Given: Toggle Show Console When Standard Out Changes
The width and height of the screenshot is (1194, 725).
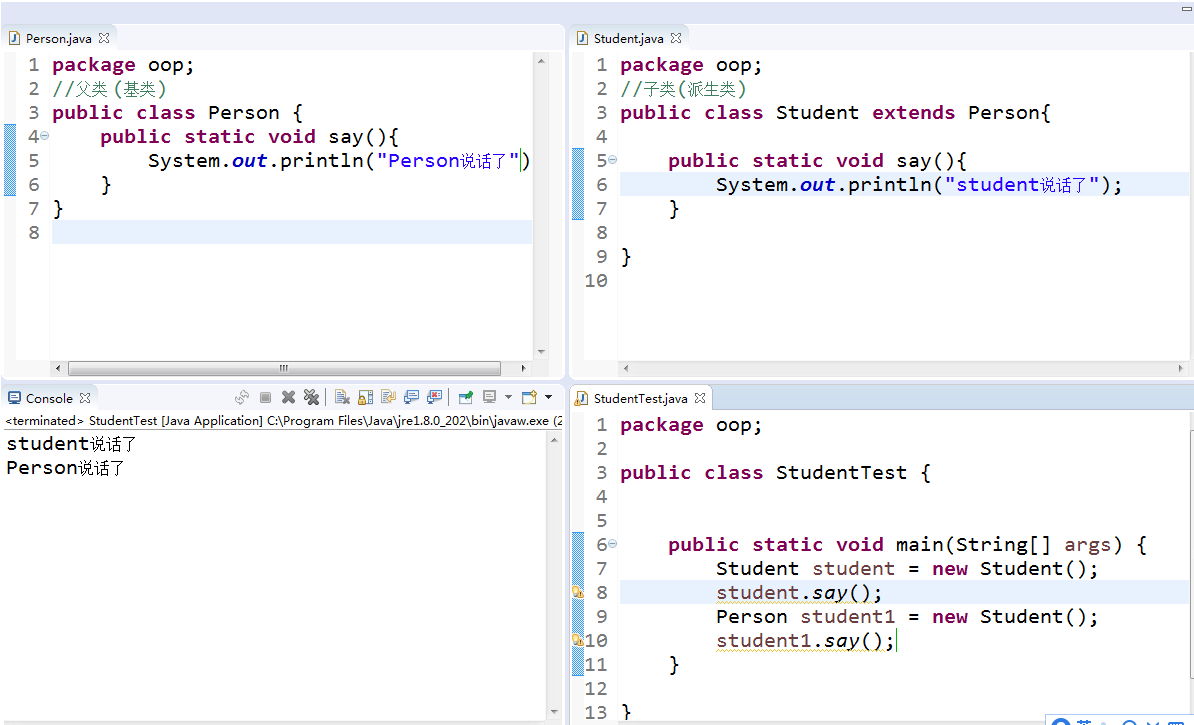Looking at the screenshot, I should 411,398.
